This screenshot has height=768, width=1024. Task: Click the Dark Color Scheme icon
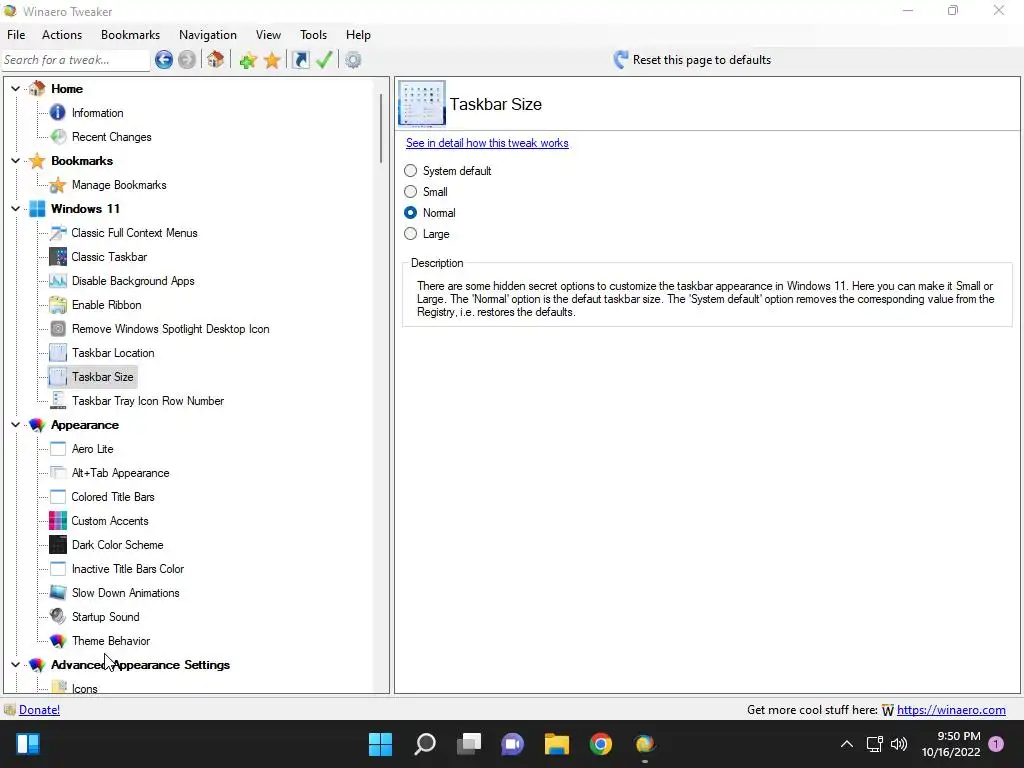click(x=57, y=545)
